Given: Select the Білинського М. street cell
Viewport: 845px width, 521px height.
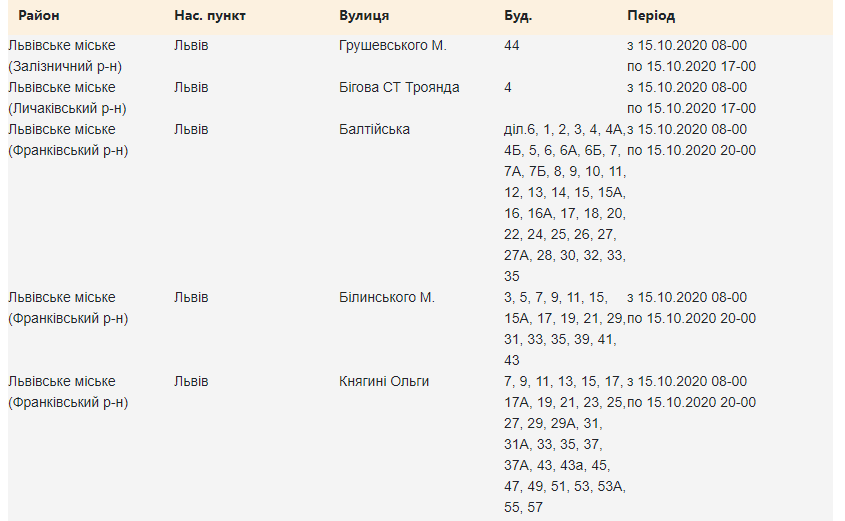Looking at the screenshot, I should 387,297.
